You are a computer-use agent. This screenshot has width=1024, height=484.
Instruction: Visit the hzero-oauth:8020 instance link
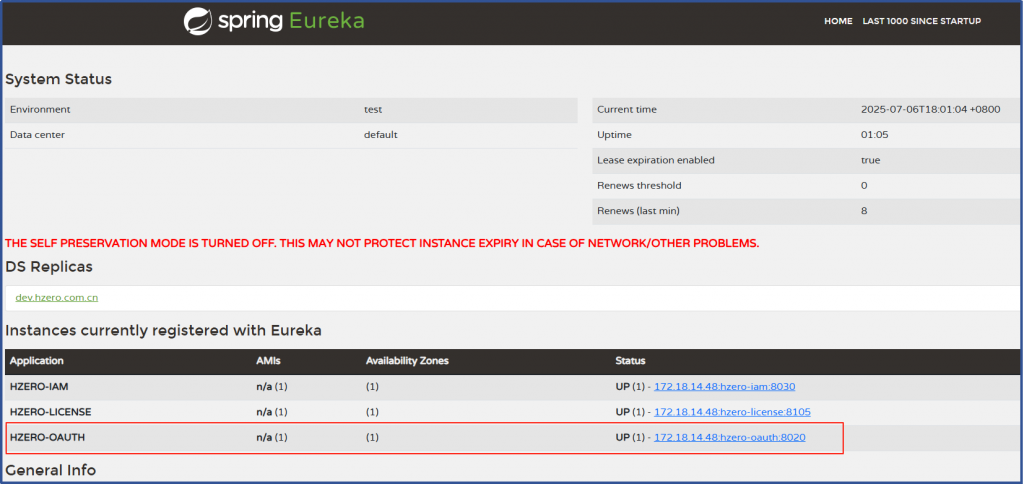tap(729, 437)
